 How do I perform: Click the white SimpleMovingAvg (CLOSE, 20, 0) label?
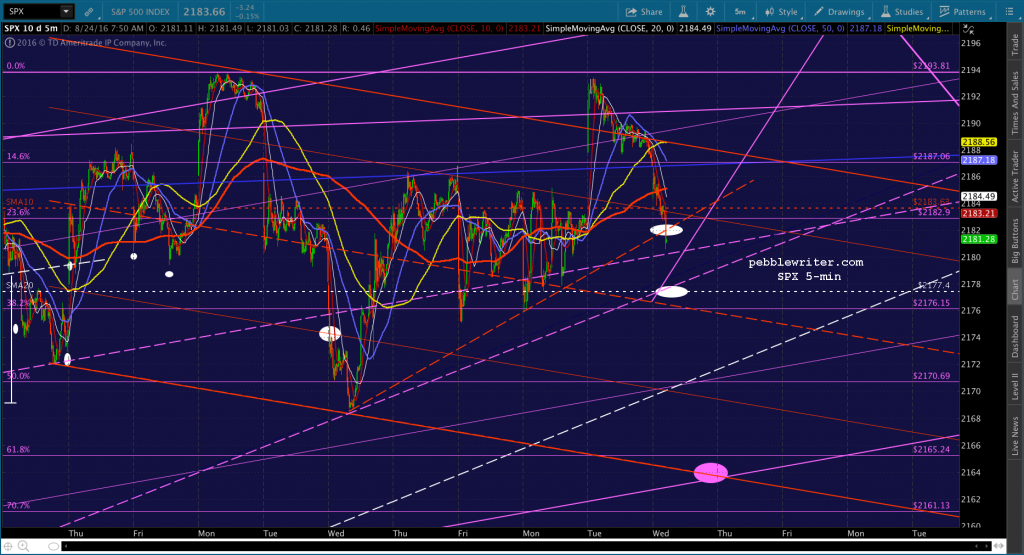[x=611, y=29]
